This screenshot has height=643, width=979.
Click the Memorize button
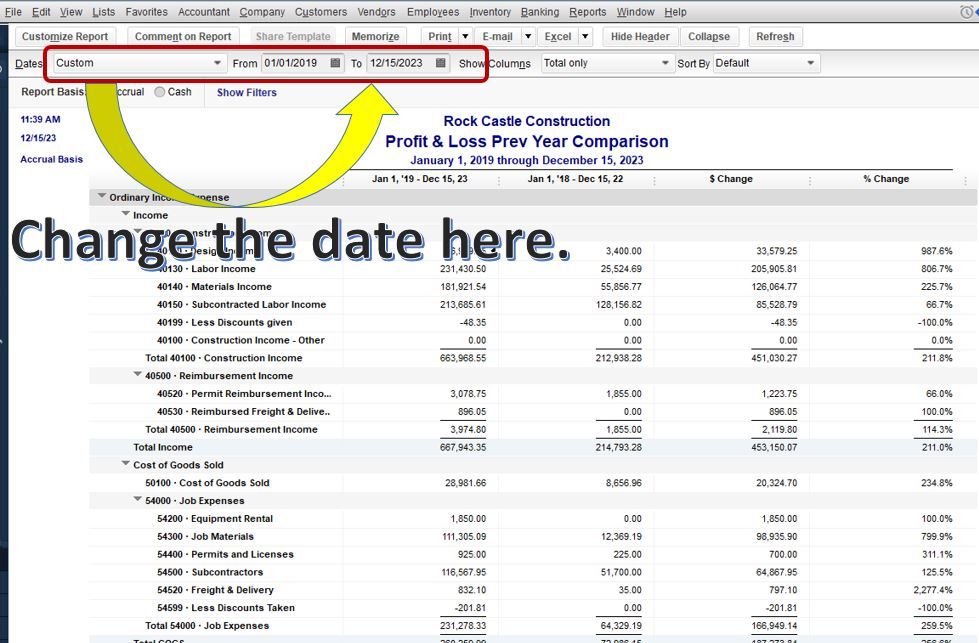pos(375,37)
